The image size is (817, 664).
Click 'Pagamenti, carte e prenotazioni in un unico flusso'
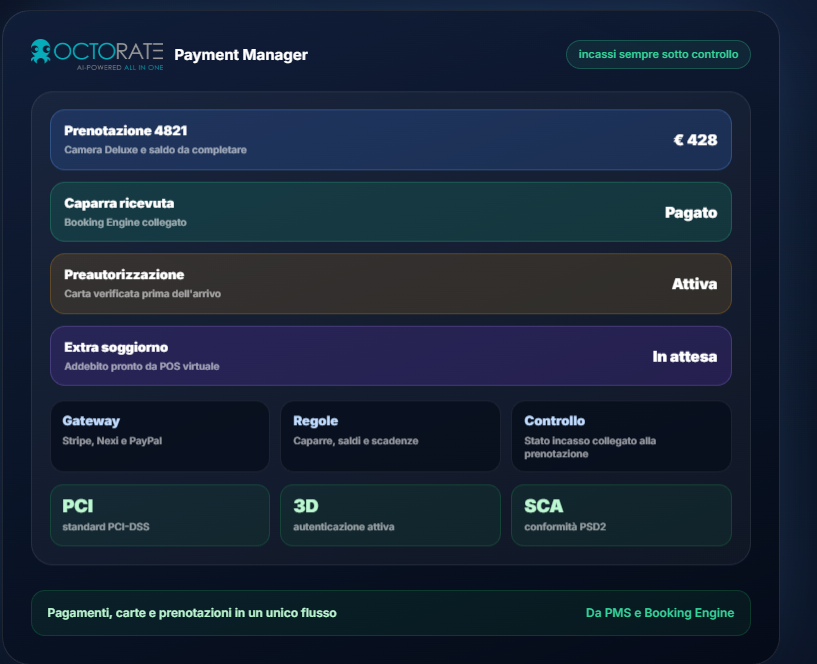click(x=192, y=613)
